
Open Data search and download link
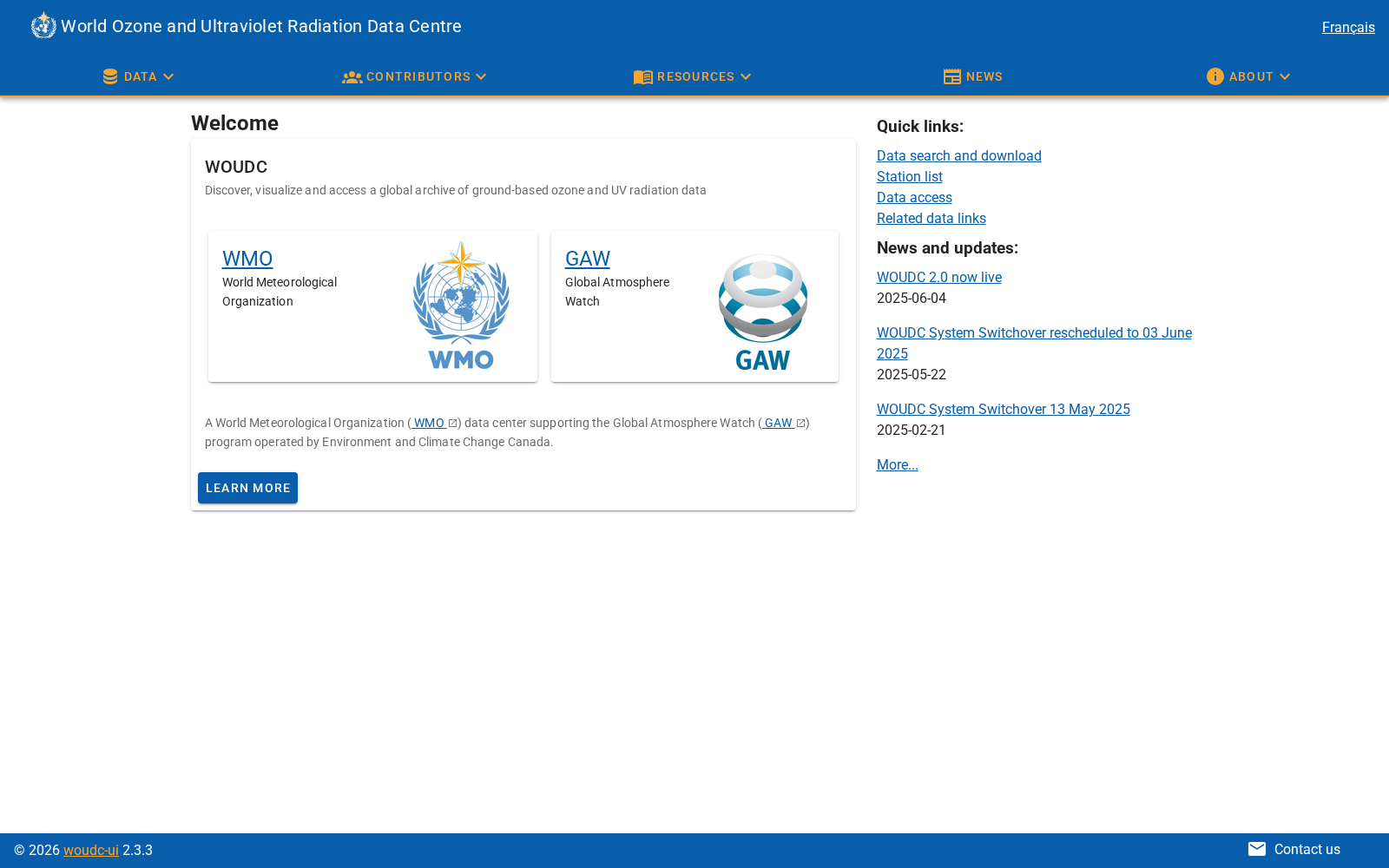[959, 155]
